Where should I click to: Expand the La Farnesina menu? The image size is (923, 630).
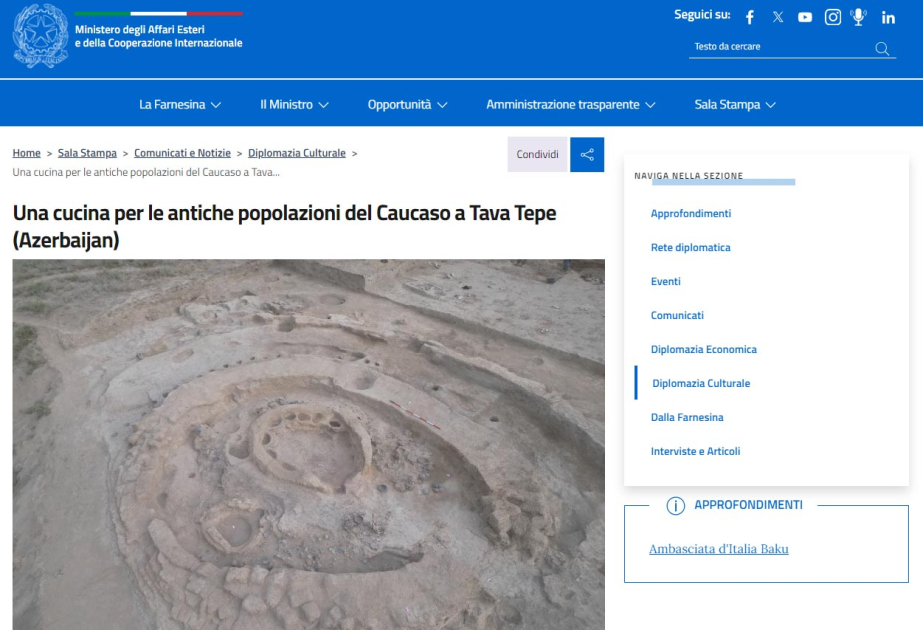click(x=180, y=104)
